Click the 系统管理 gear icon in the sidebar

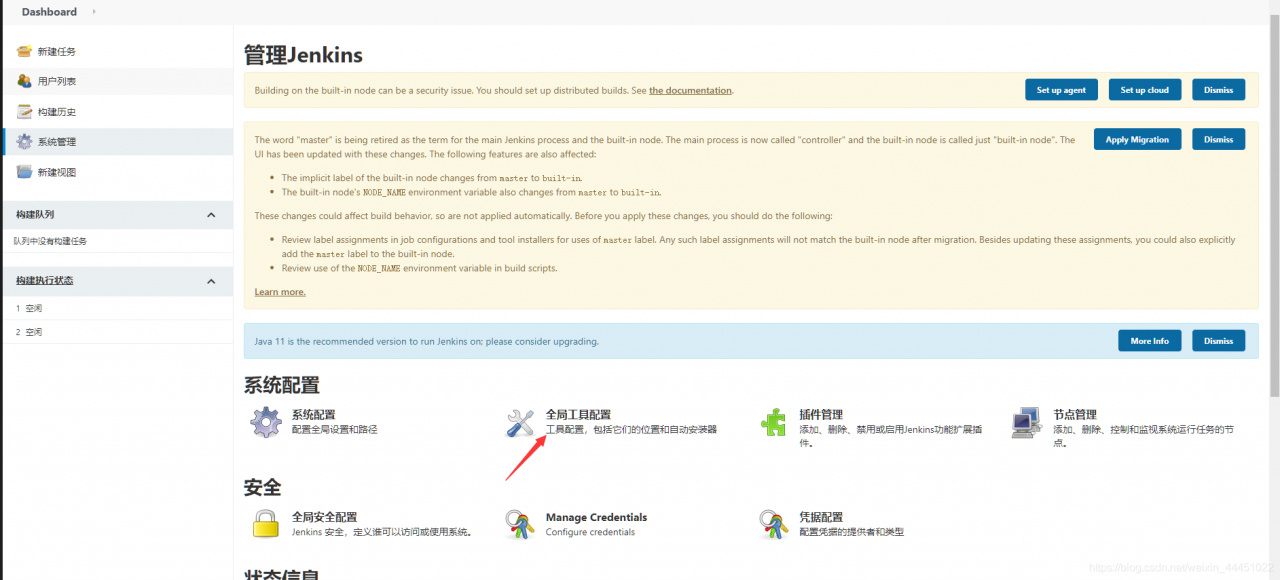click(24, 141)
